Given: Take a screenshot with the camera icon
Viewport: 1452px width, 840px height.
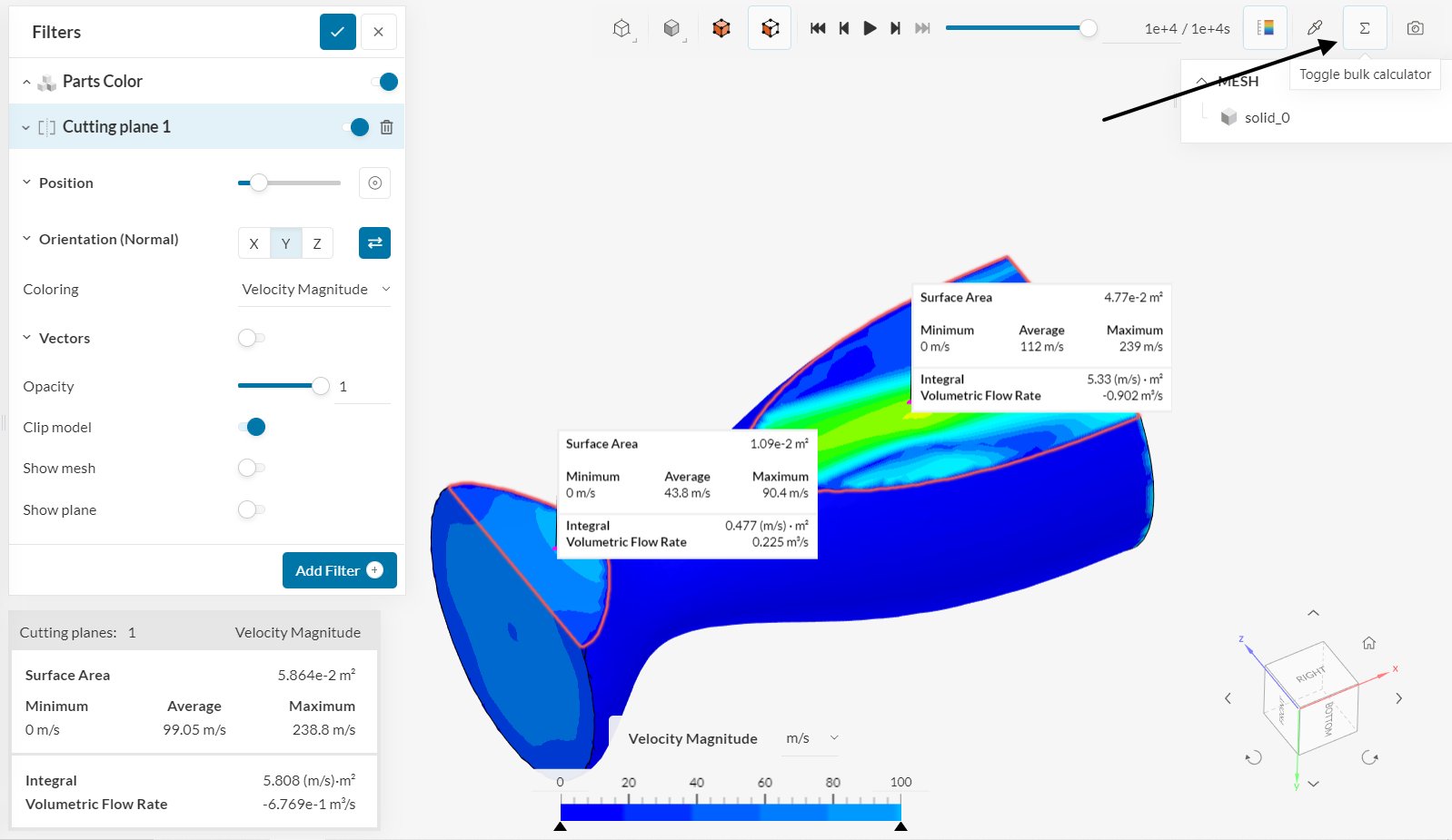Looking at the screenshot, I should click(1415, 28).
